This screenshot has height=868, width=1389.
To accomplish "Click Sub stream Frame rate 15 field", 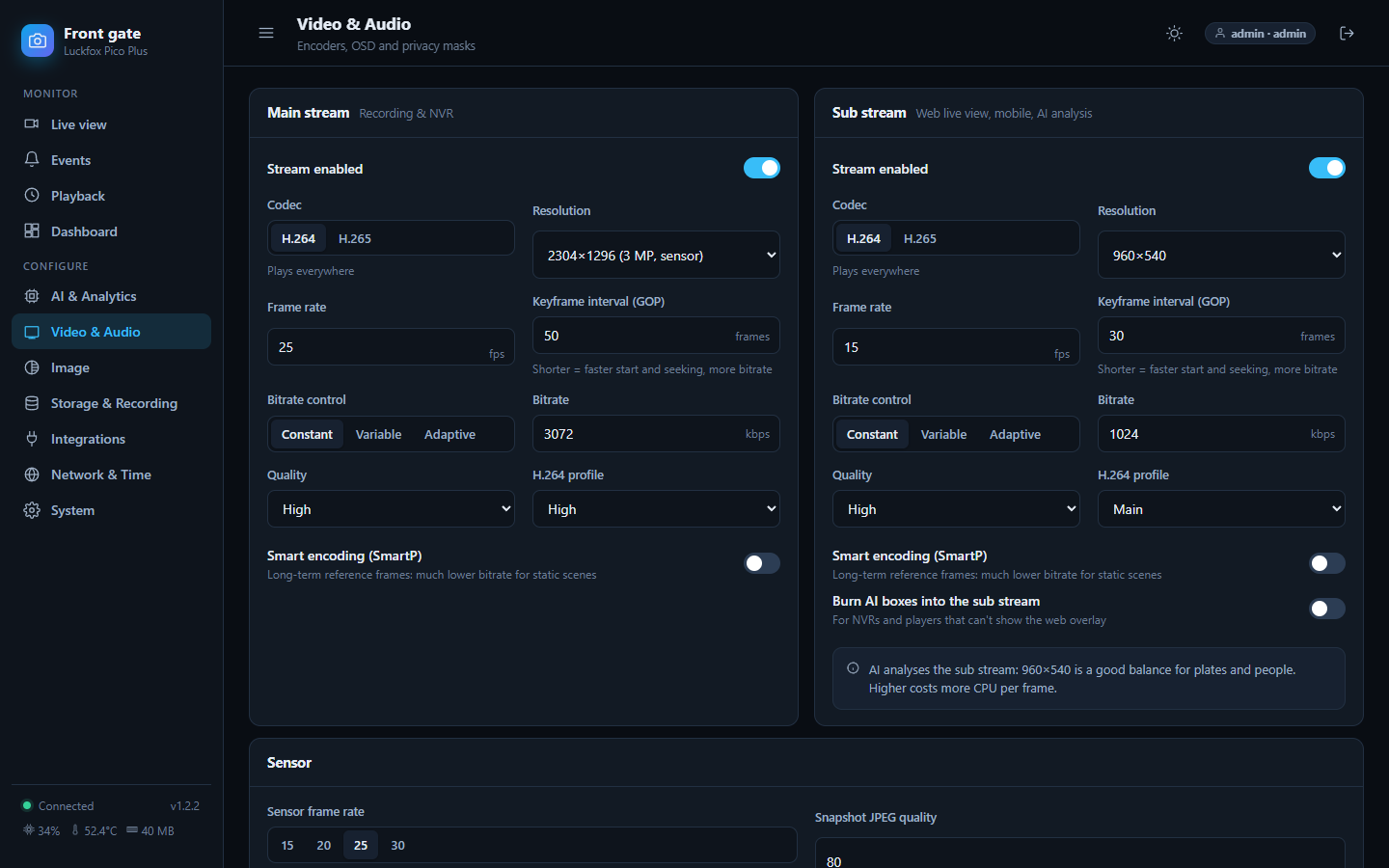I will (x=956, y=346).
